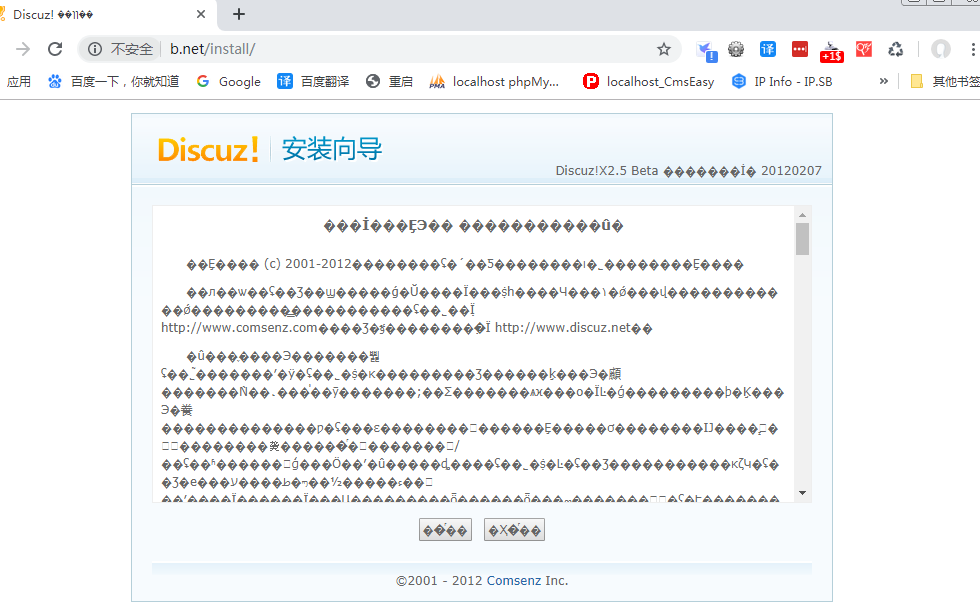Open the '应用' apps shortcut

tap(19, 81)
